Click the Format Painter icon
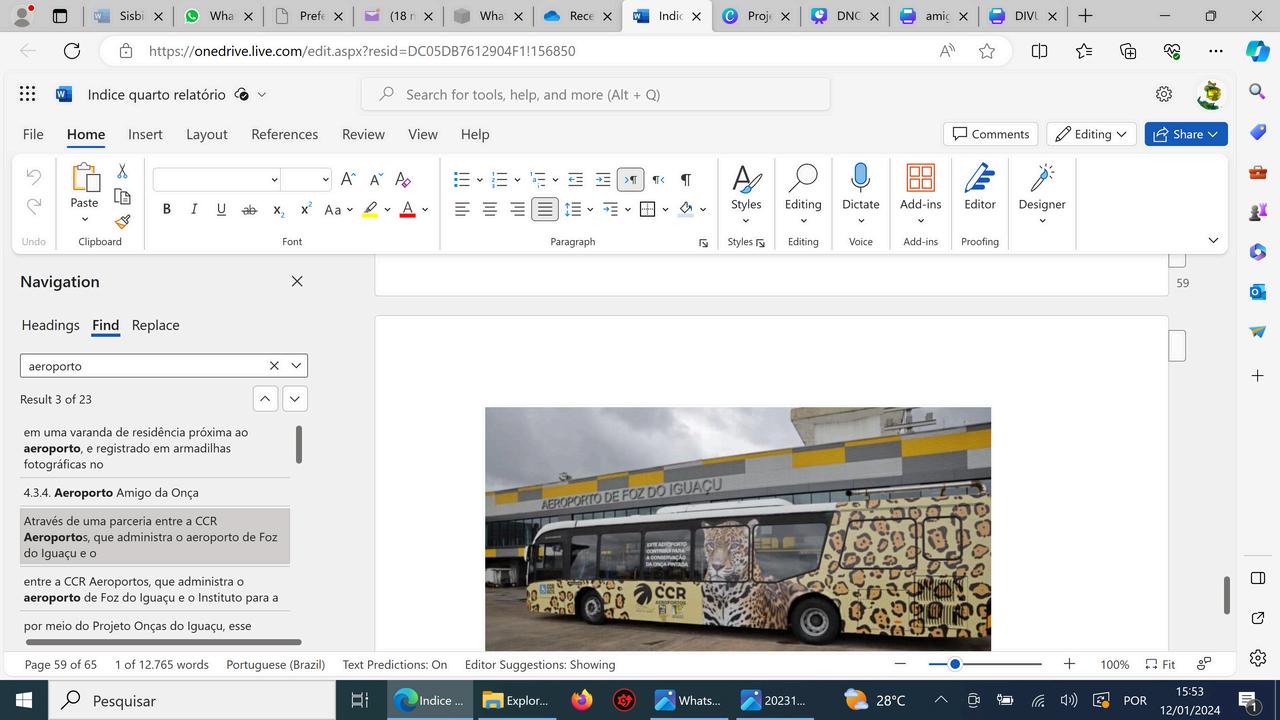 pos(122,222)
